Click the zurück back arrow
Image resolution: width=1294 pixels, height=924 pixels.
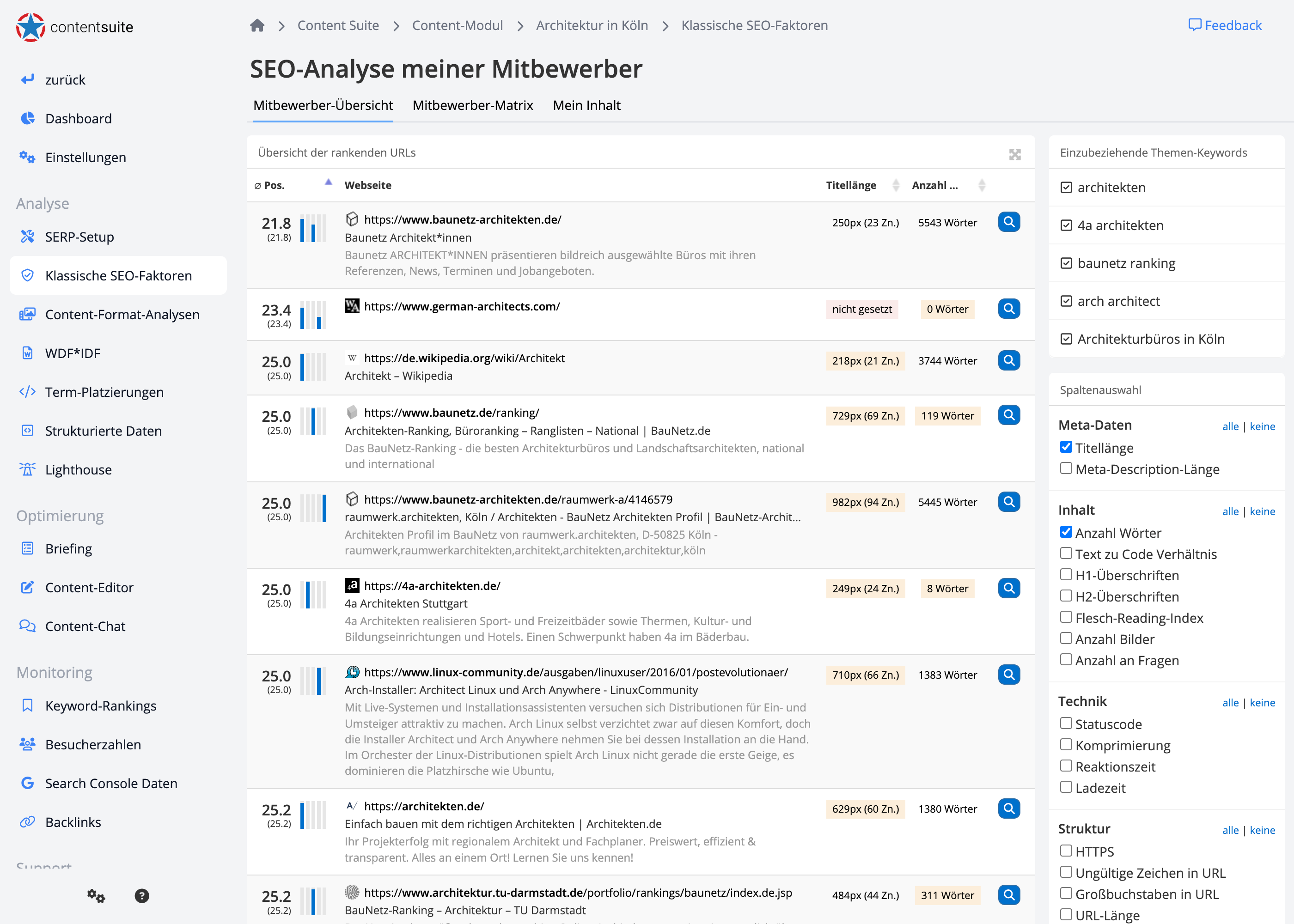[27, 79]
